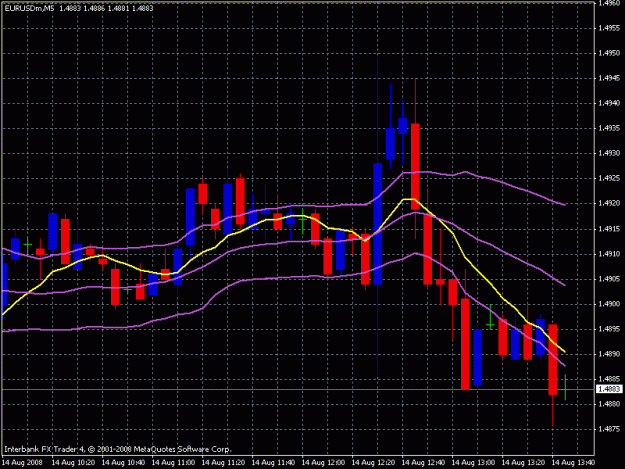Select the 14 Aug 11:40 time label
The height and width of the screenshot is (469, 625).
point(273,463)
